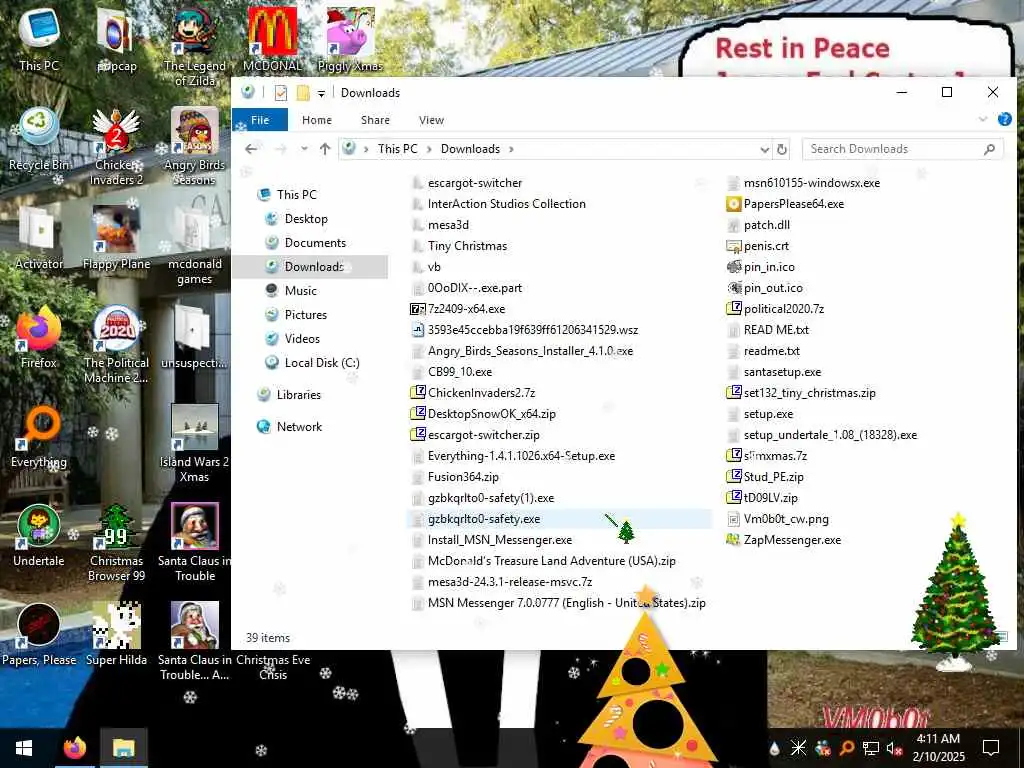Open MCDONAL desktop icon

tap(272, 39)
